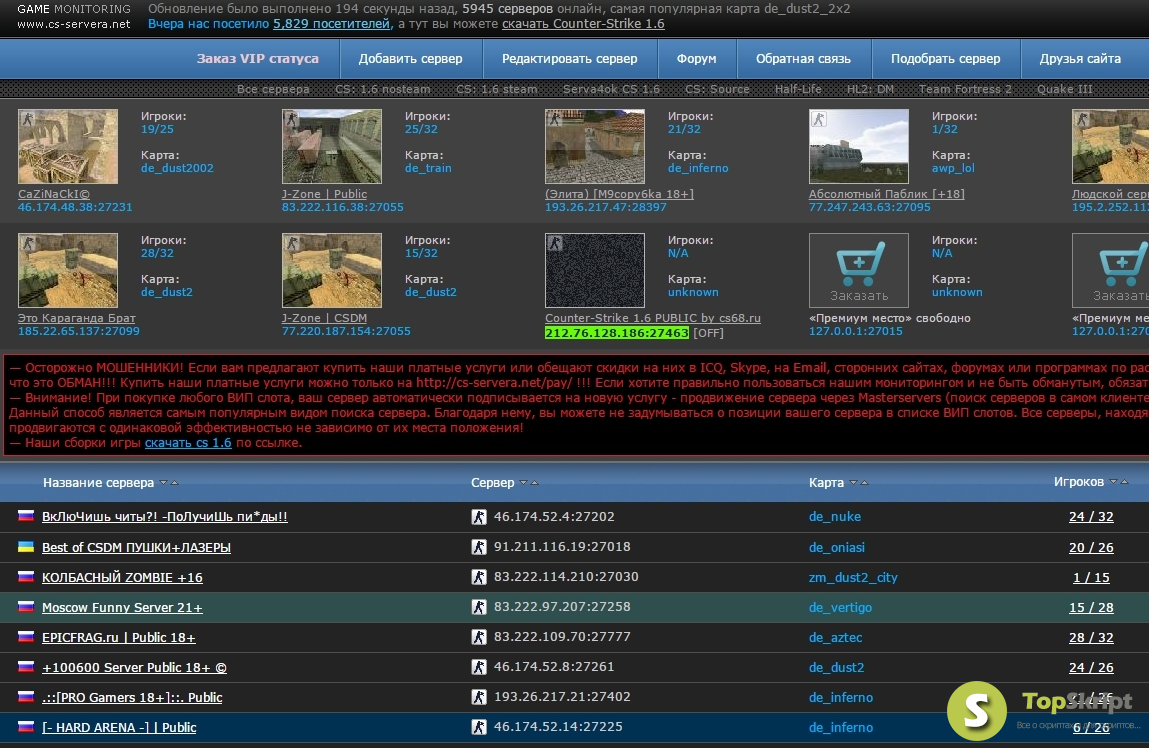This screenshot has height=748, width=1149.
Task: Open the J-Zone | Public server link
Action: pyautogui.click(x=324, y=194)
